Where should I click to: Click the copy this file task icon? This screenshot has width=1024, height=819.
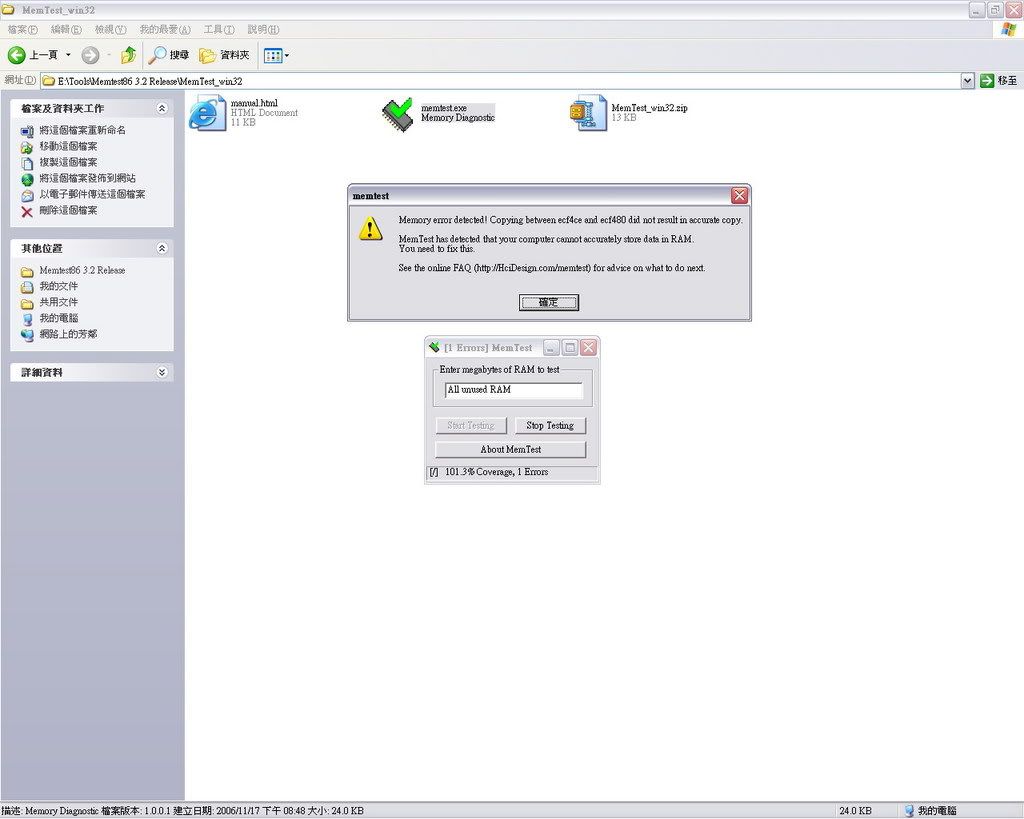(x=27, y=163)
